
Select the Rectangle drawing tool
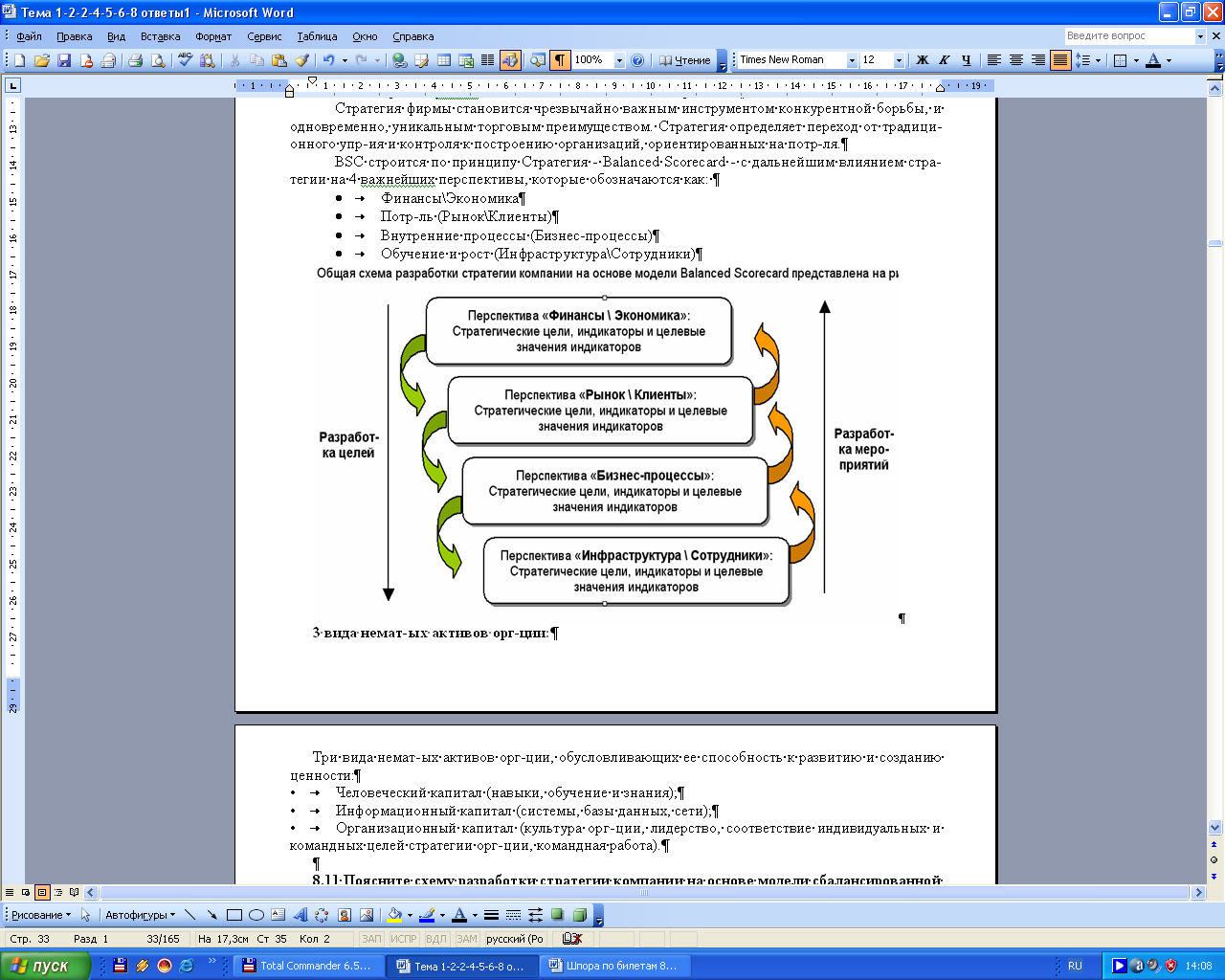(234, 915)
